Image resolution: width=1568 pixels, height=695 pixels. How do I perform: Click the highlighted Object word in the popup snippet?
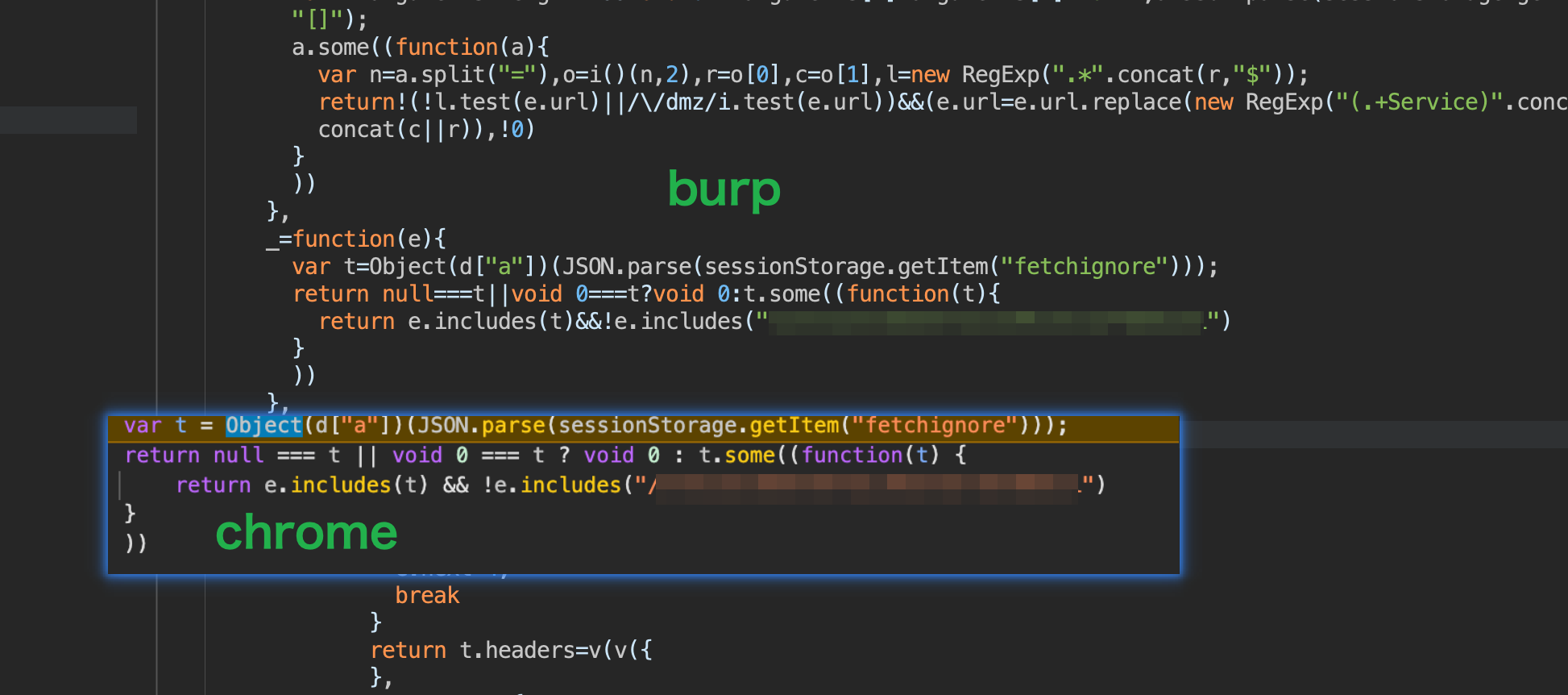[x=263, y=426]
